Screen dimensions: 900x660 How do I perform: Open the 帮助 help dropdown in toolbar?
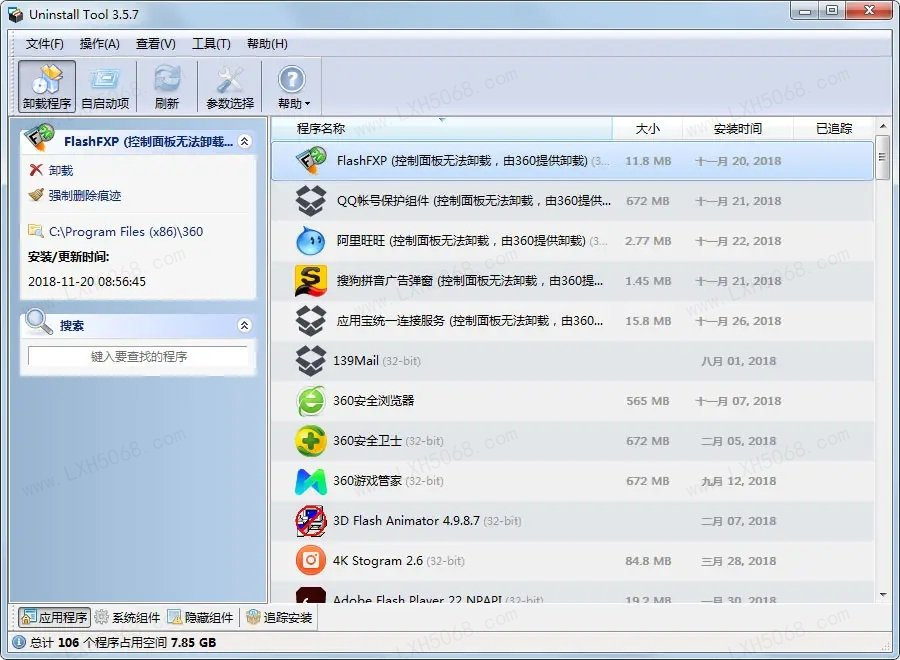click(293, 87)
